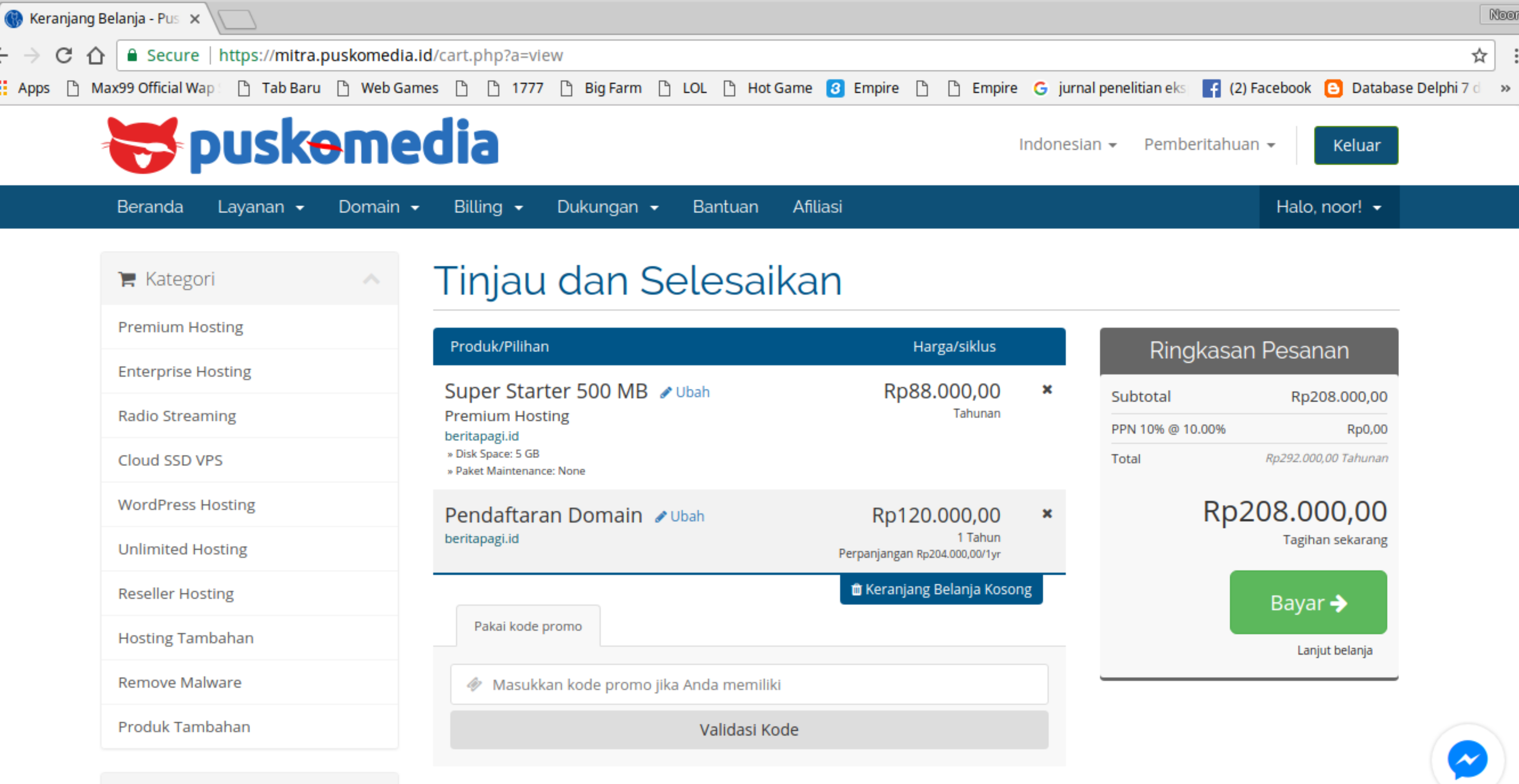The image size is (1519, 784).
Task: Go to browser home page icon
Action: point(96,56)
